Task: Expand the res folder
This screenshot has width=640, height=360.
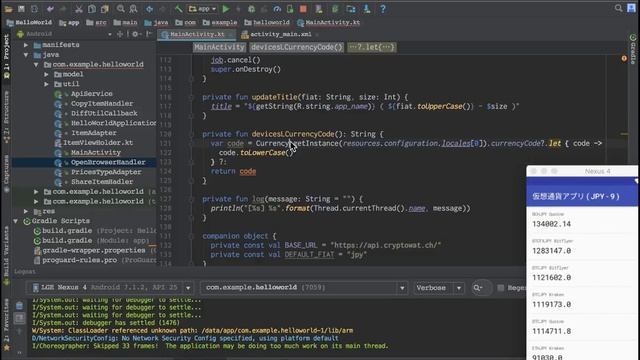Action: click(26, 211)
